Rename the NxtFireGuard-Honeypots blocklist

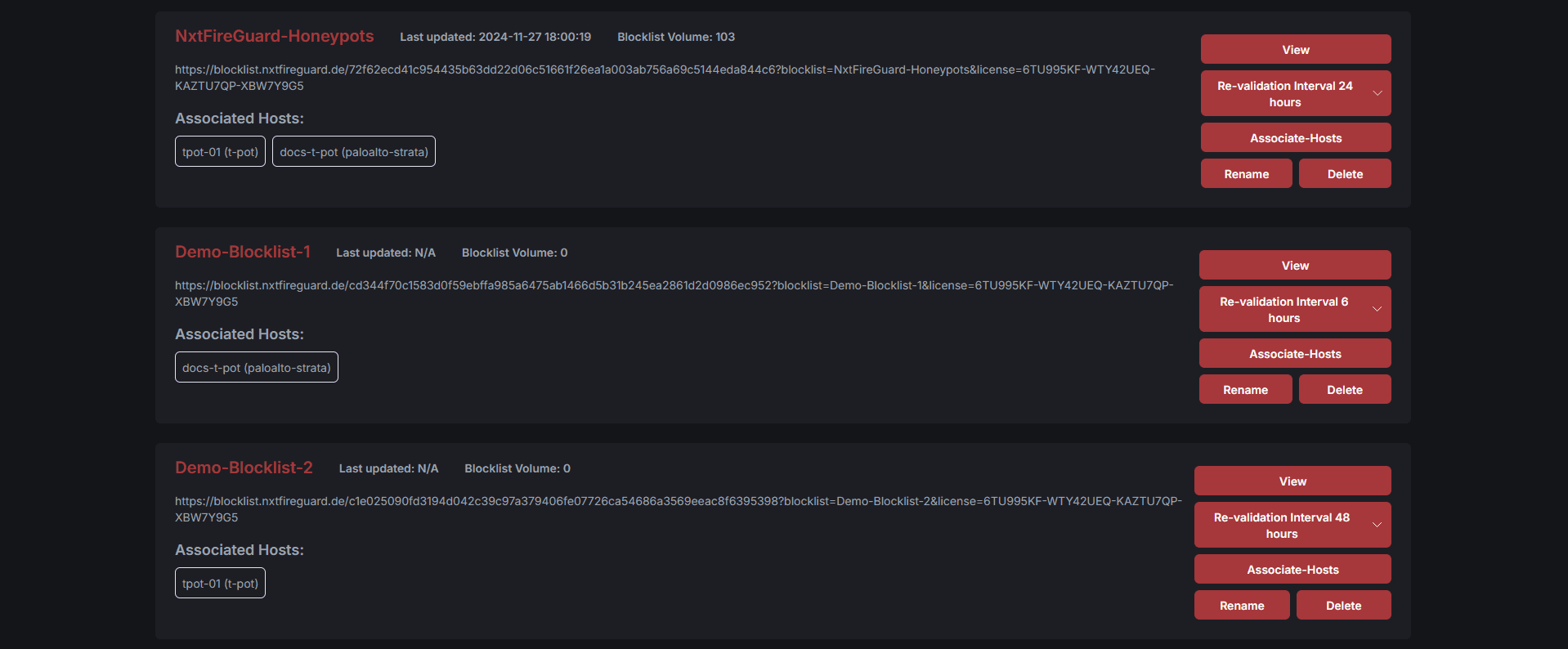pos(1246,173)
